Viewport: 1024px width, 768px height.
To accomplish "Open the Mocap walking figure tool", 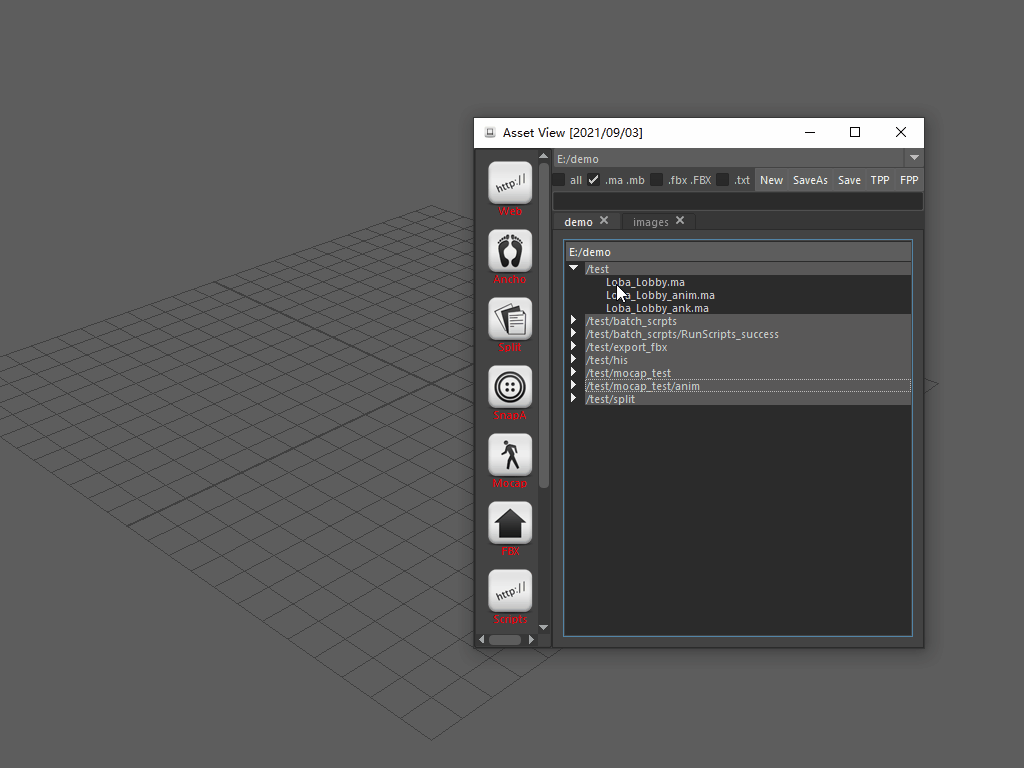I will [x=510, y=455].
